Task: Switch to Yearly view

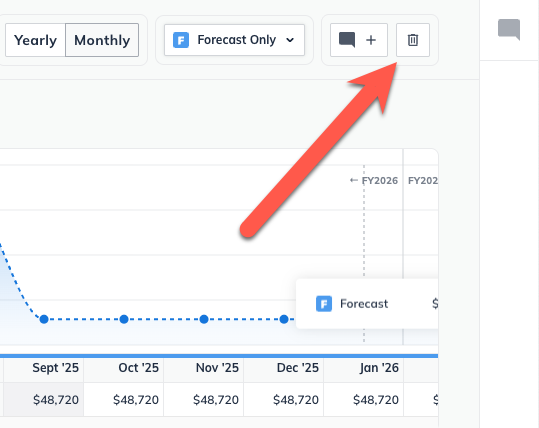Action: pos(35,40)
